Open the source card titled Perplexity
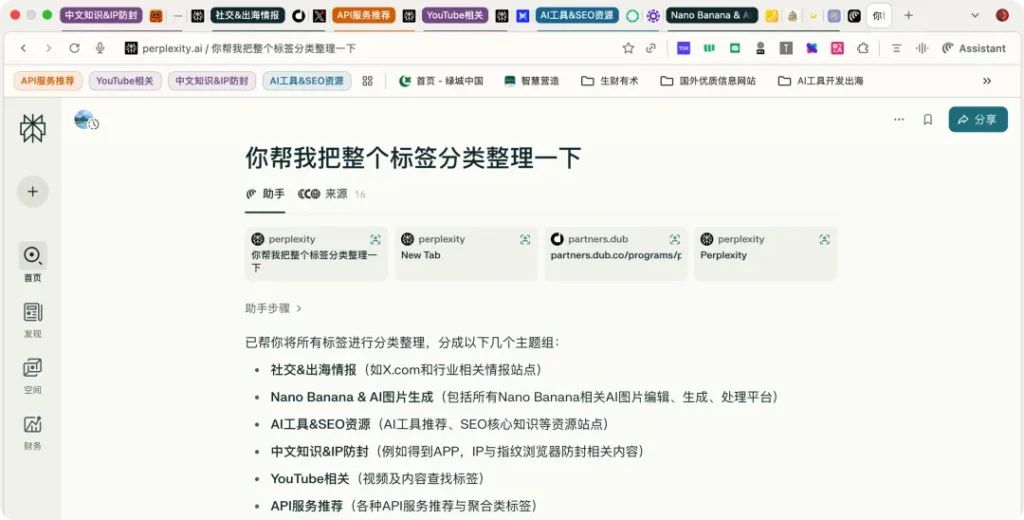The height and width of the screenshot is (520, 1024). (765, 253)
